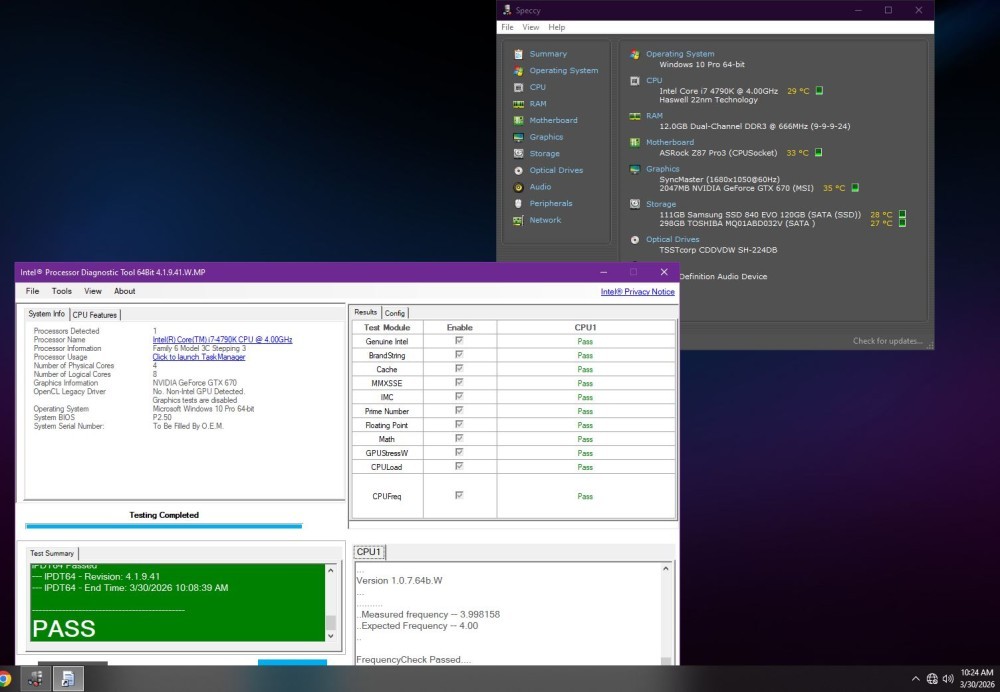Switch to the Config tab
Image resolution: width=1000 pixels, height=692 pixels.
(x=395, y=313)
